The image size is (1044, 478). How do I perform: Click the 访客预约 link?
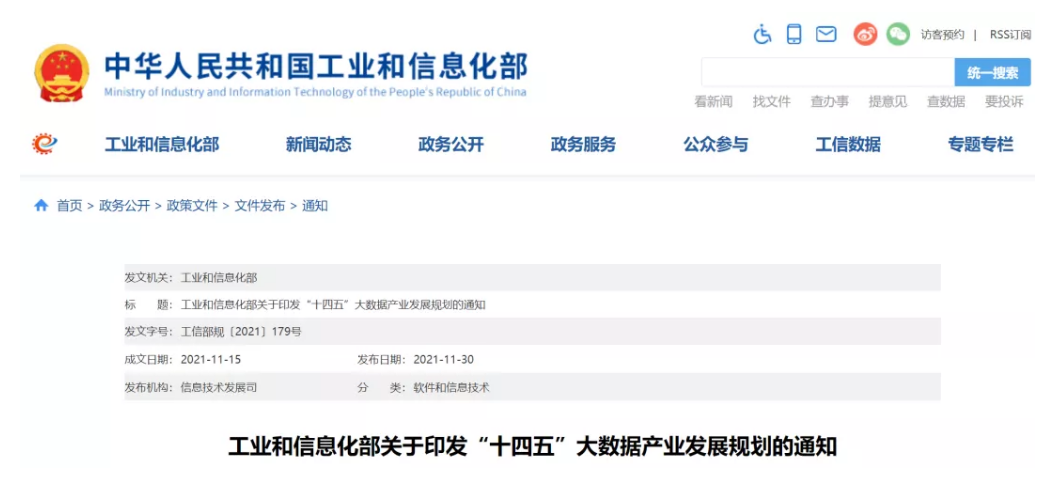[x=942, y=34]
